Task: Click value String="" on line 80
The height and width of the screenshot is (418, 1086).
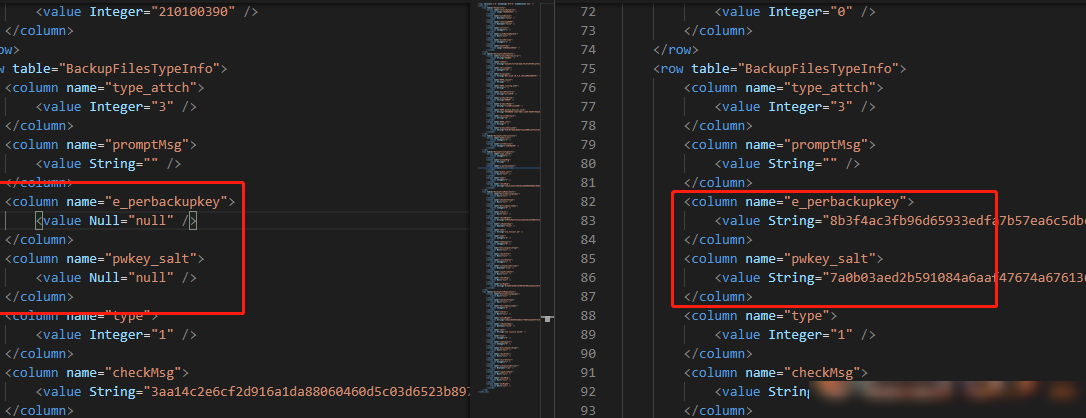Action: click(x=787, y=163)
